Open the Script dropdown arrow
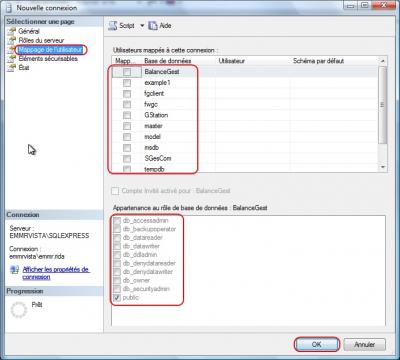Viewport: 400px width, 360px height. coord(142,26)
